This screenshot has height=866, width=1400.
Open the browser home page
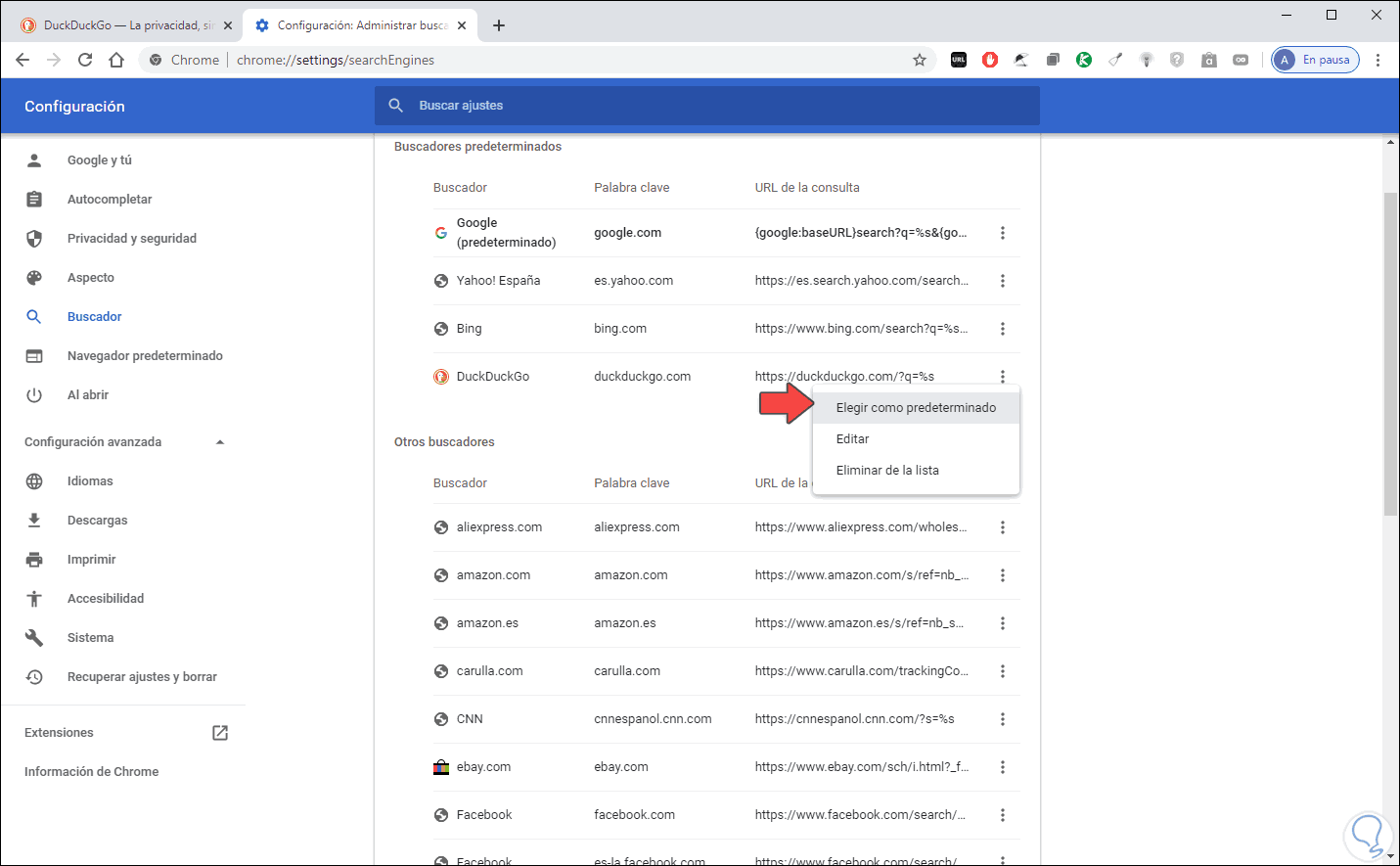pyautogui.click(x=116, y=60)
